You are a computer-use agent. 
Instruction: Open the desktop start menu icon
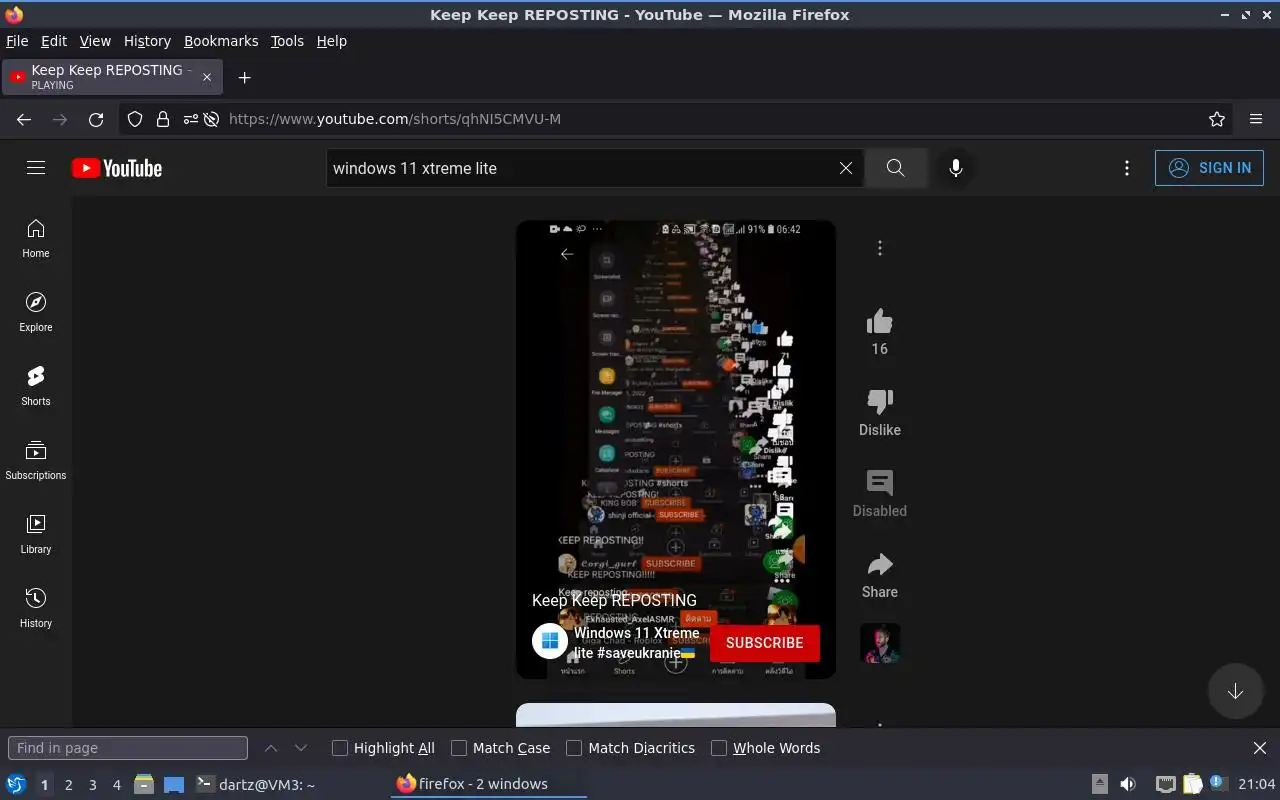[16, 784]
